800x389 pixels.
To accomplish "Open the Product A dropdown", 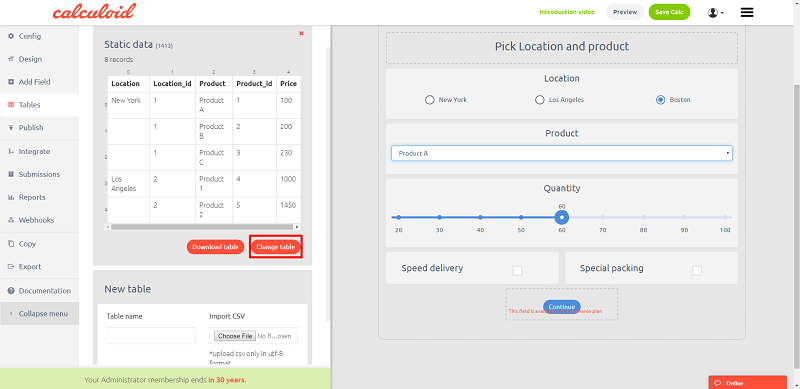I will click(x=562, y=153).
